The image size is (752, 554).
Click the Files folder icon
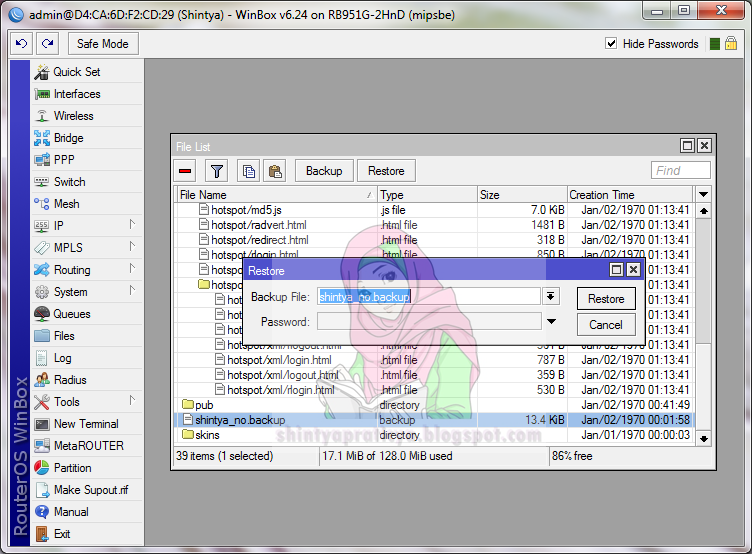click(x=42, y=336)
